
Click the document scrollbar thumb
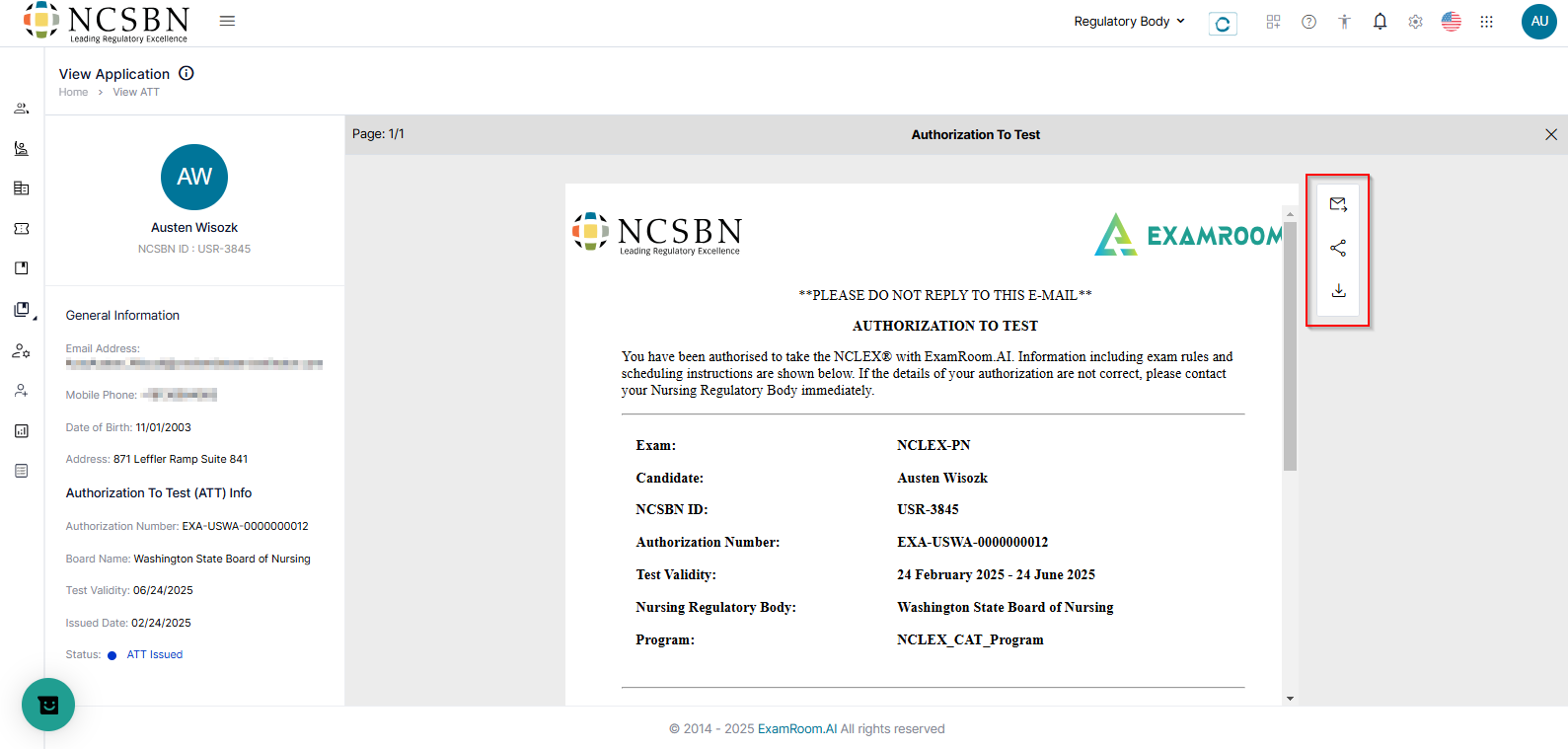pyautogui.click(x=1290, y=346)
